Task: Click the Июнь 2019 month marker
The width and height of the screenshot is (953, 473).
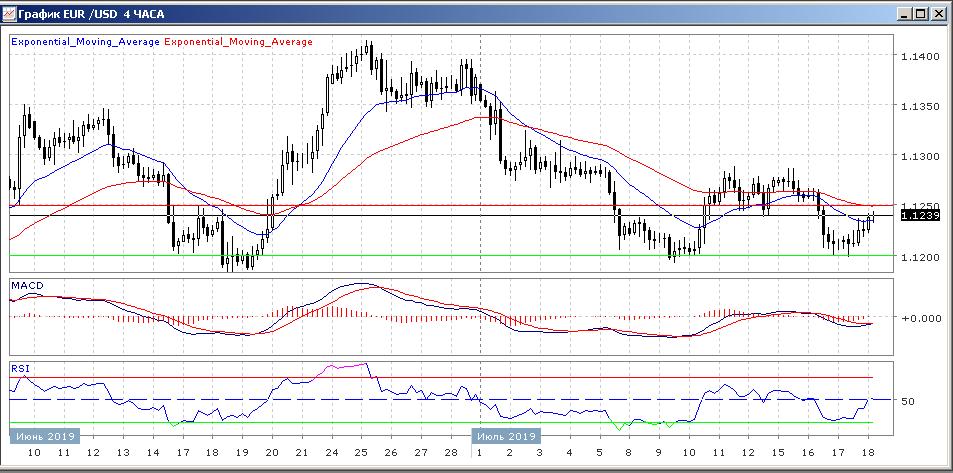Action: tap(44, 436)
